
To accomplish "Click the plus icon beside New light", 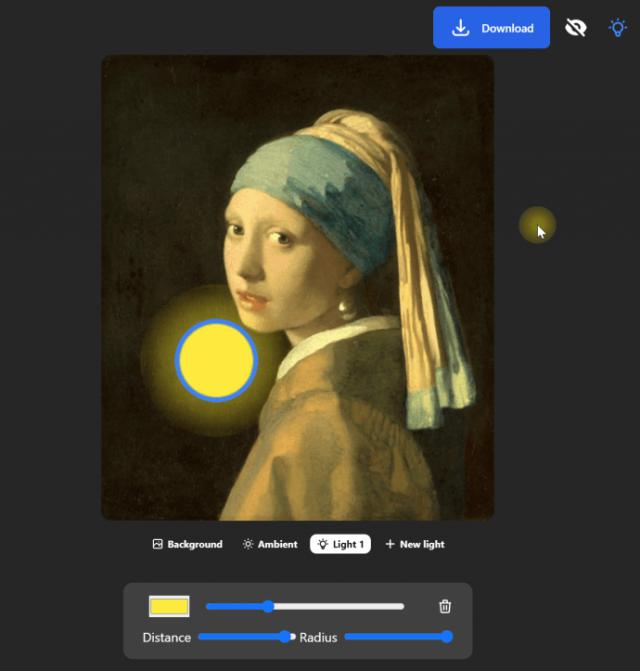I will pos(390,544).
